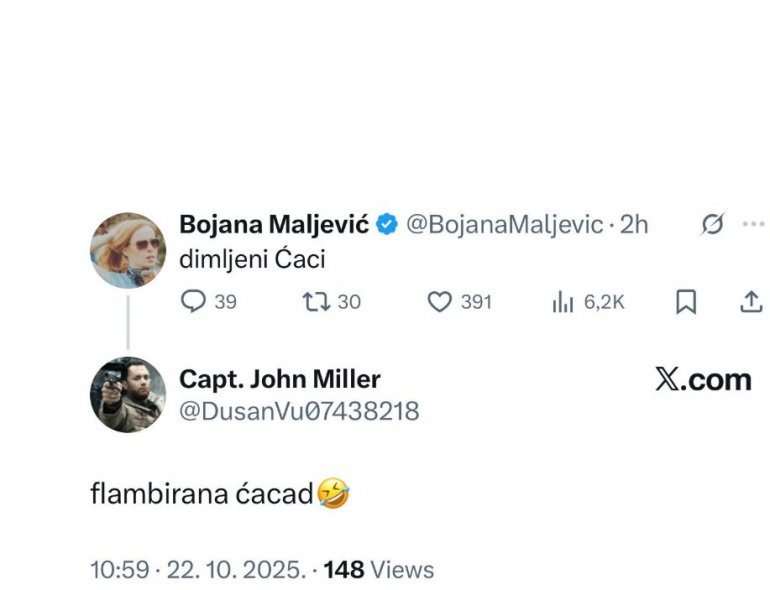Click the Bojana Maljević display name

tap(274, 225)
